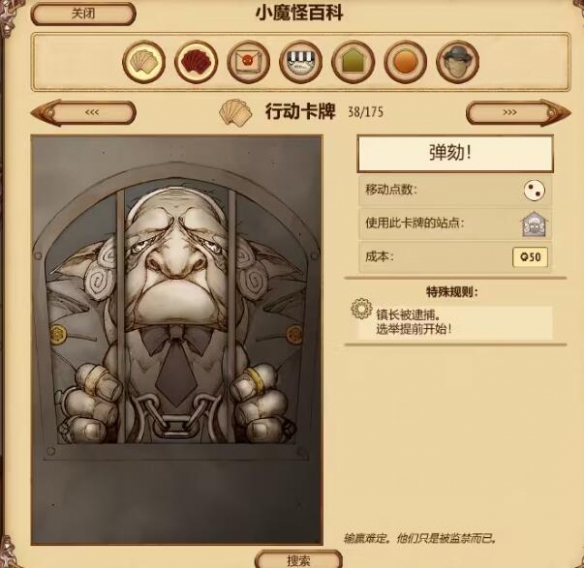Click the 特殊规则 rule description text
This screenshot has height=568, width=584.
(x=414, y=322)
